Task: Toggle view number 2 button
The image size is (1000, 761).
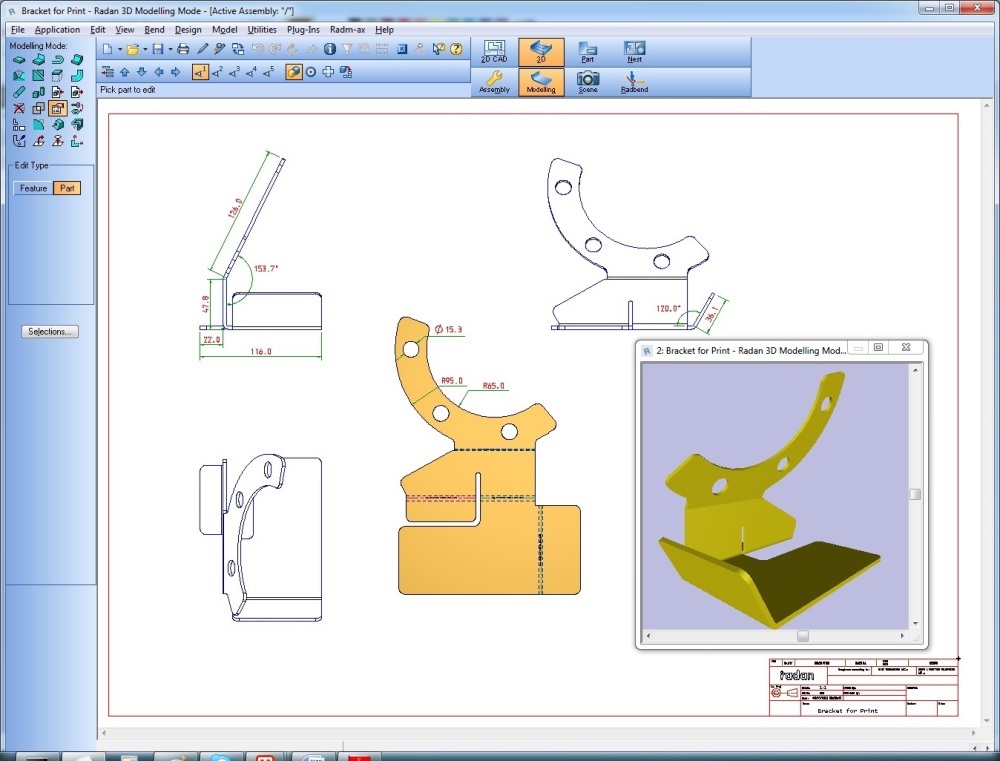Action: click(x=218, y=71)
